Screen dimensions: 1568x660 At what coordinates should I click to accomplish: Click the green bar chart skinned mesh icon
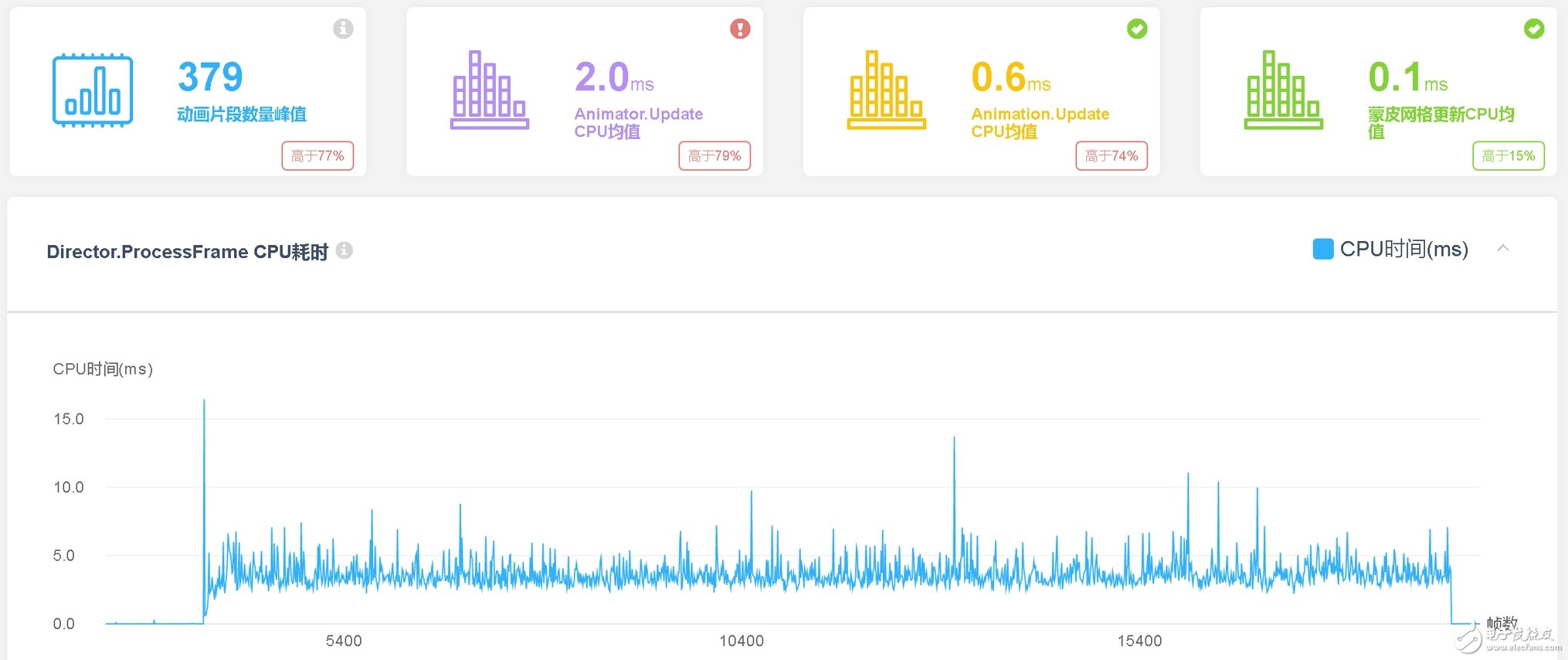tap(1283, 90)
